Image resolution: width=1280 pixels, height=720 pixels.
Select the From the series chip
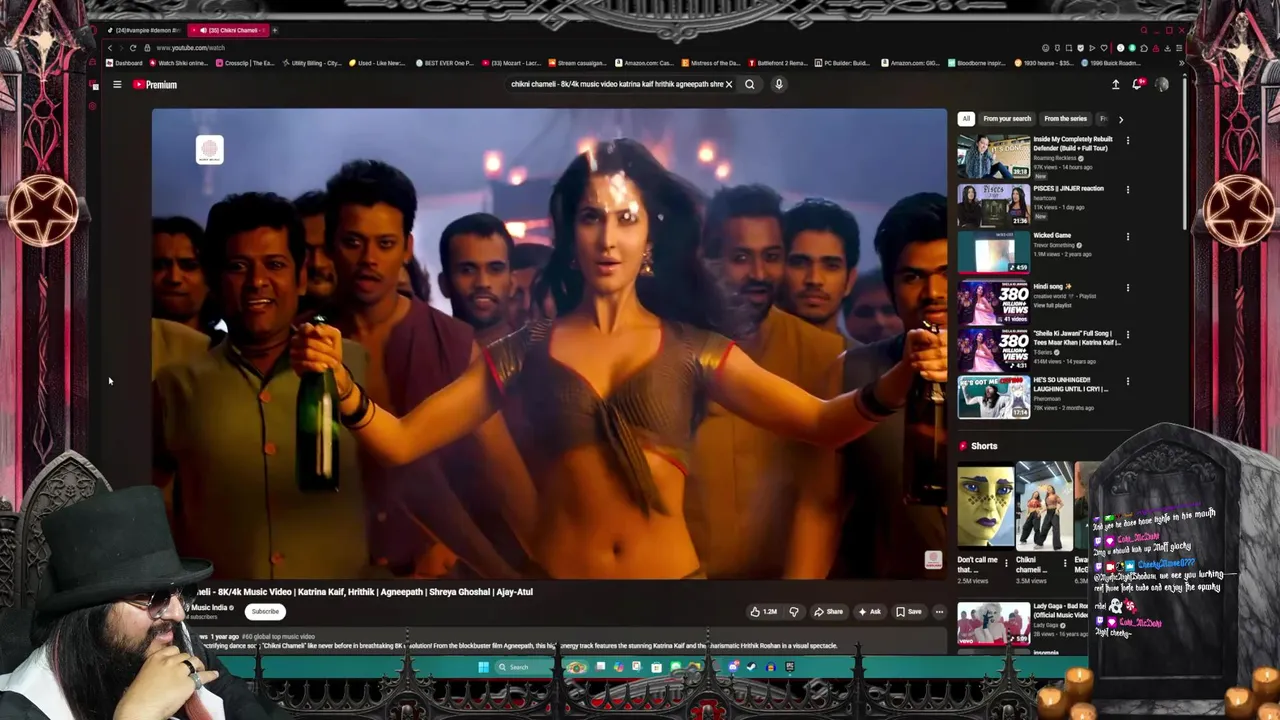(1065, 118)
